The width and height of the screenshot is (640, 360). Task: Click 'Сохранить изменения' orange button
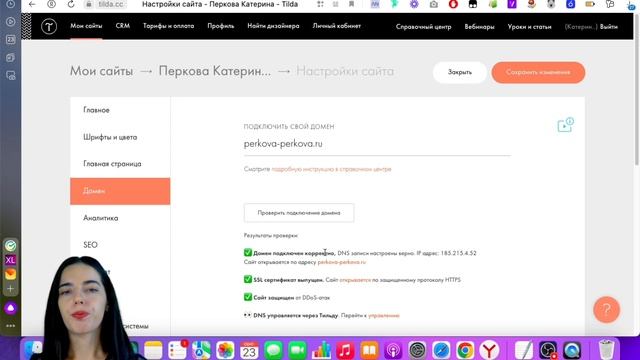point(538,72)
